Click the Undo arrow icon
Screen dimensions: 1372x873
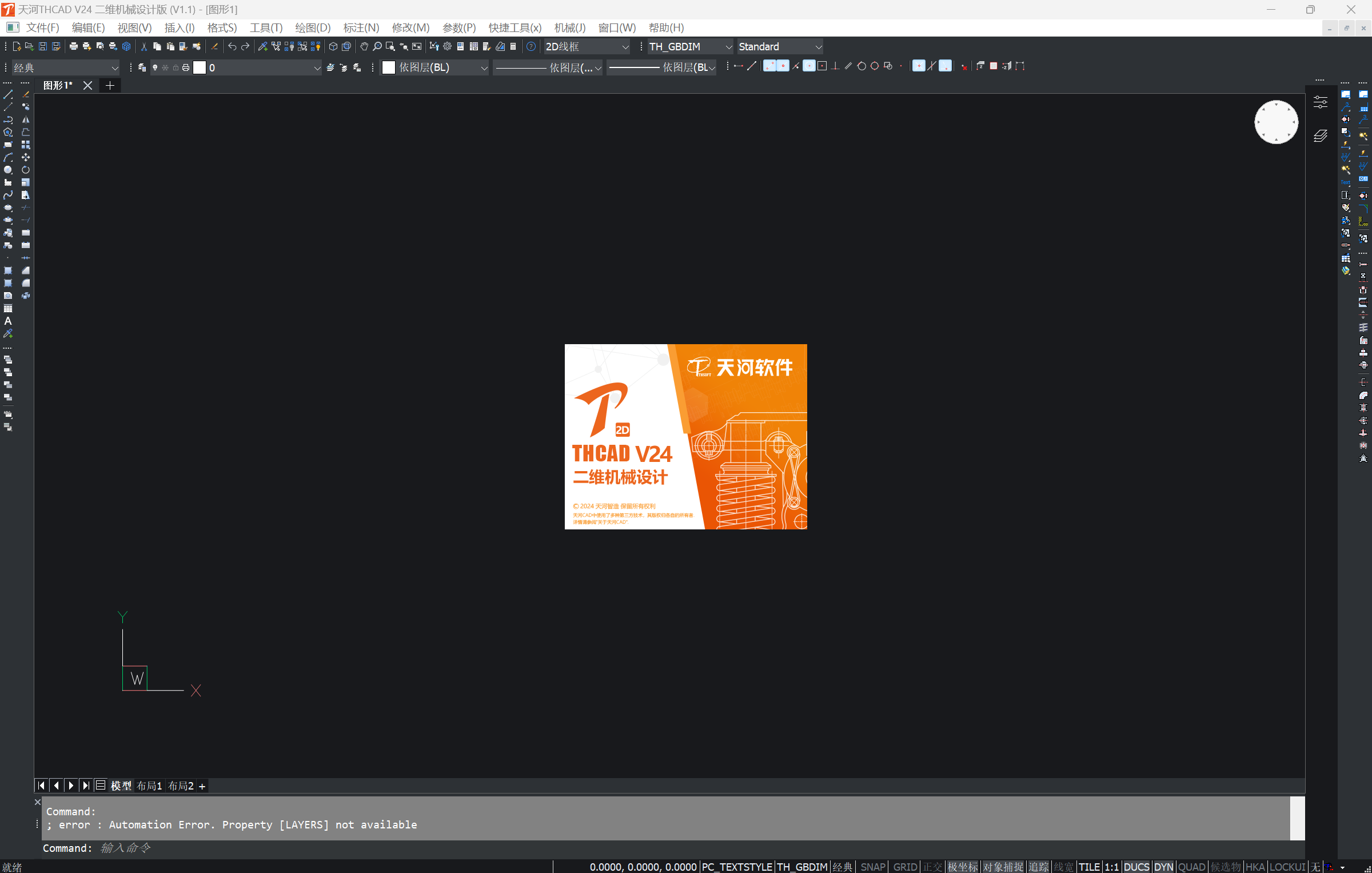click(232, 47)
